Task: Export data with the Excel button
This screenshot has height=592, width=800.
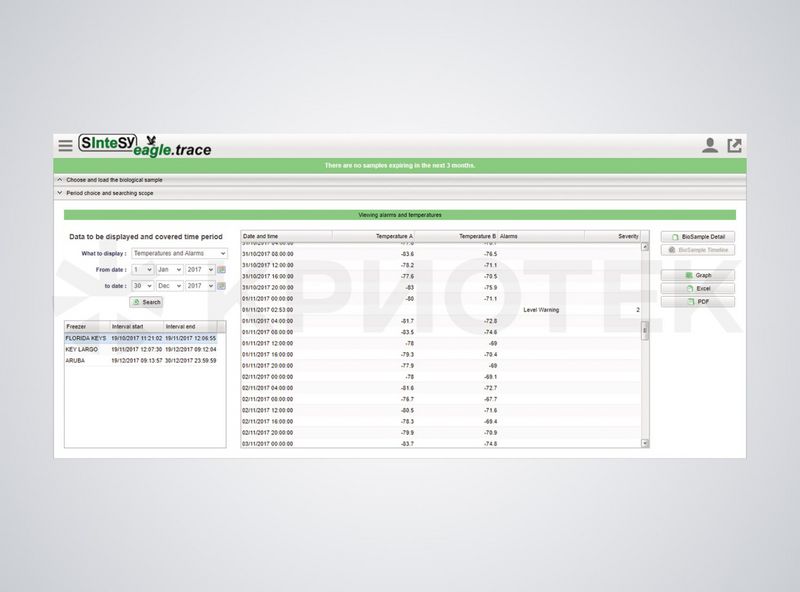Action: [x=698, y=288]
